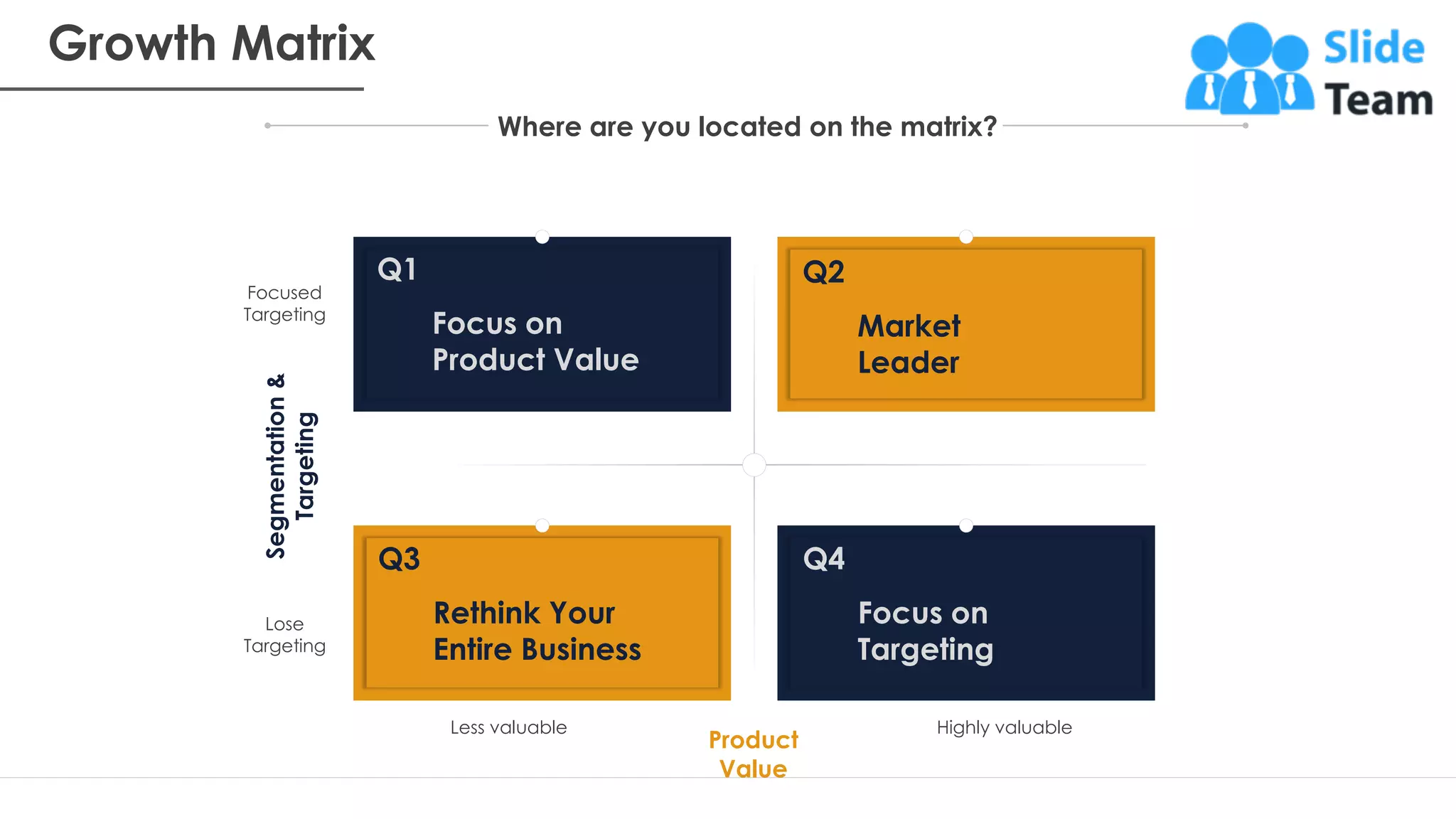Select the "Less valuable" label
This screenshot has width=1456, height=819.
[x=508, y=727]
